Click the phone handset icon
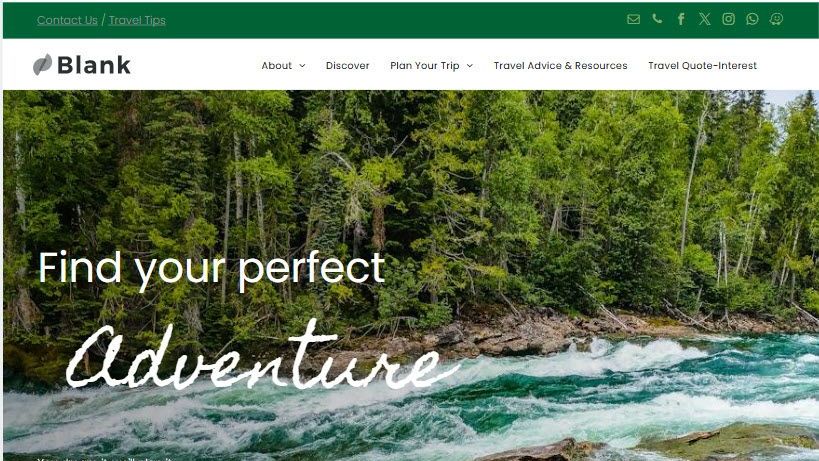 pos(657,19)
